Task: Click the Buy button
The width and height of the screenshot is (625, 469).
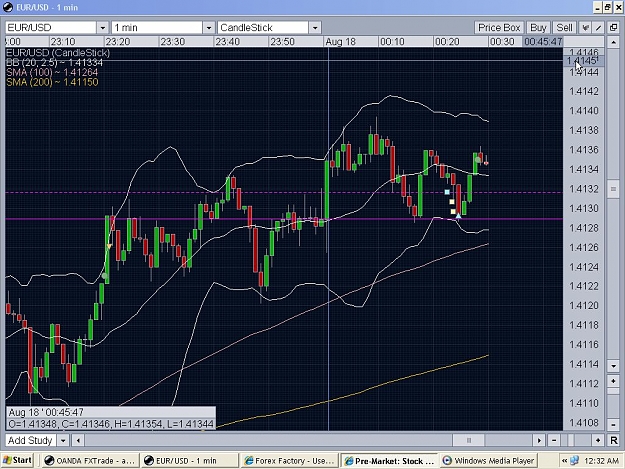Action: click(x=538, y=27)
